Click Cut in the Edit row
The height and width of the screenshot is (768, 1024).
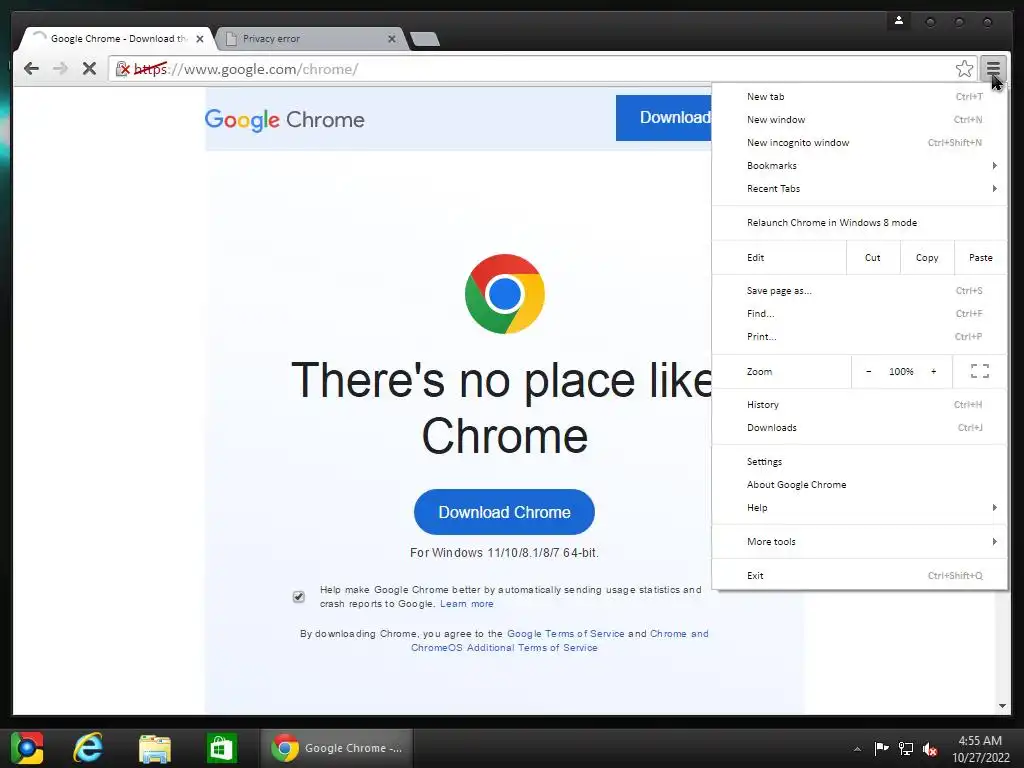click(x=873, y=258)
